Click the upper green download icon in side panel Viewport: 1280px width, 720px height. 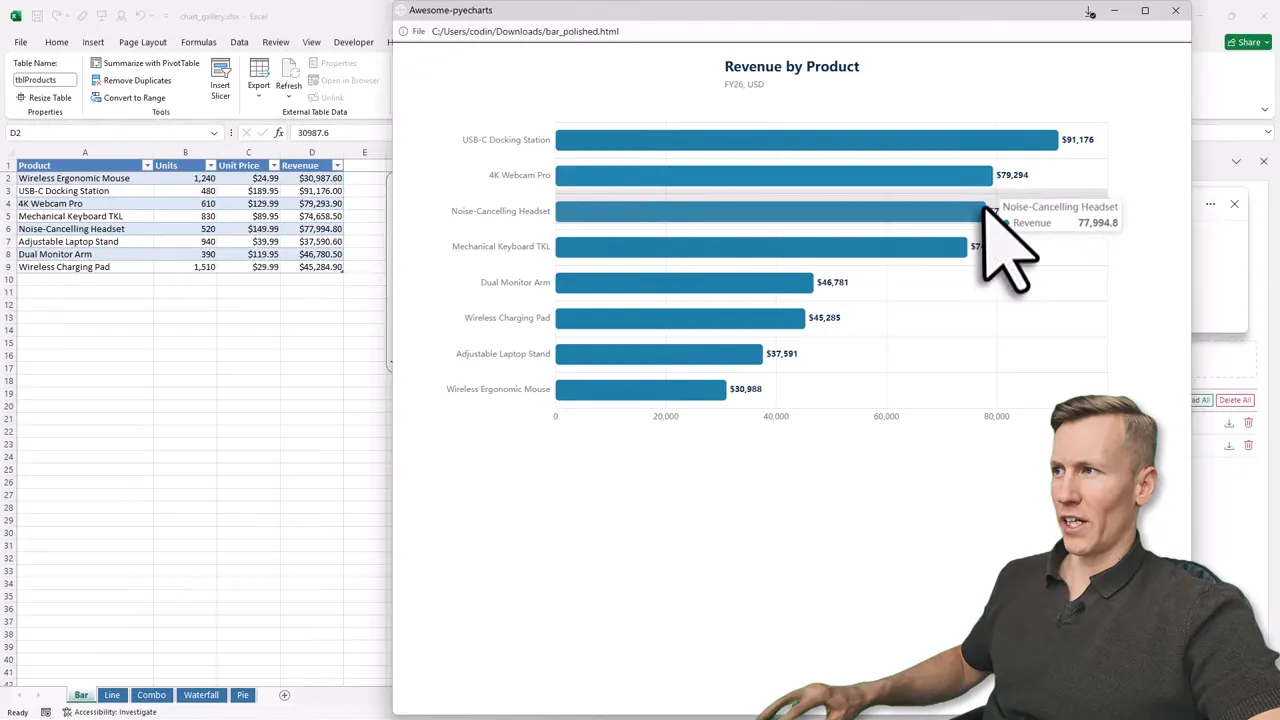(1229, 423)
